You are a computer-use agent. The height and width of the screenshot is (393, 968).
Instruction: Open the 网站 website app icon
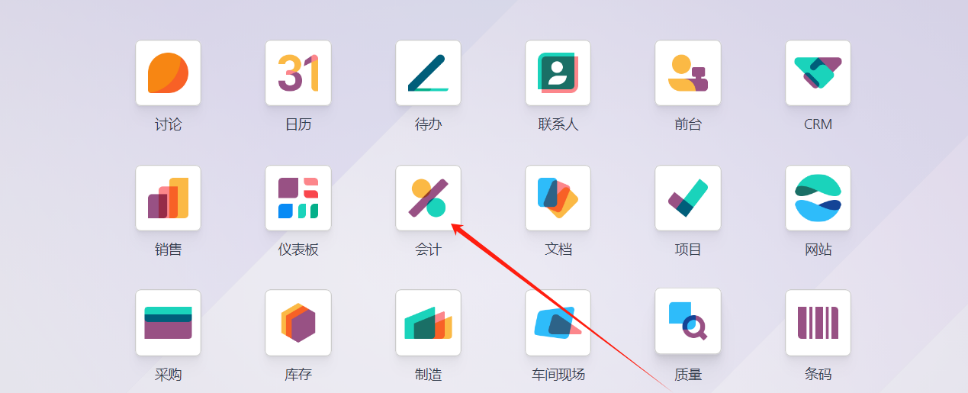point(818,198)
